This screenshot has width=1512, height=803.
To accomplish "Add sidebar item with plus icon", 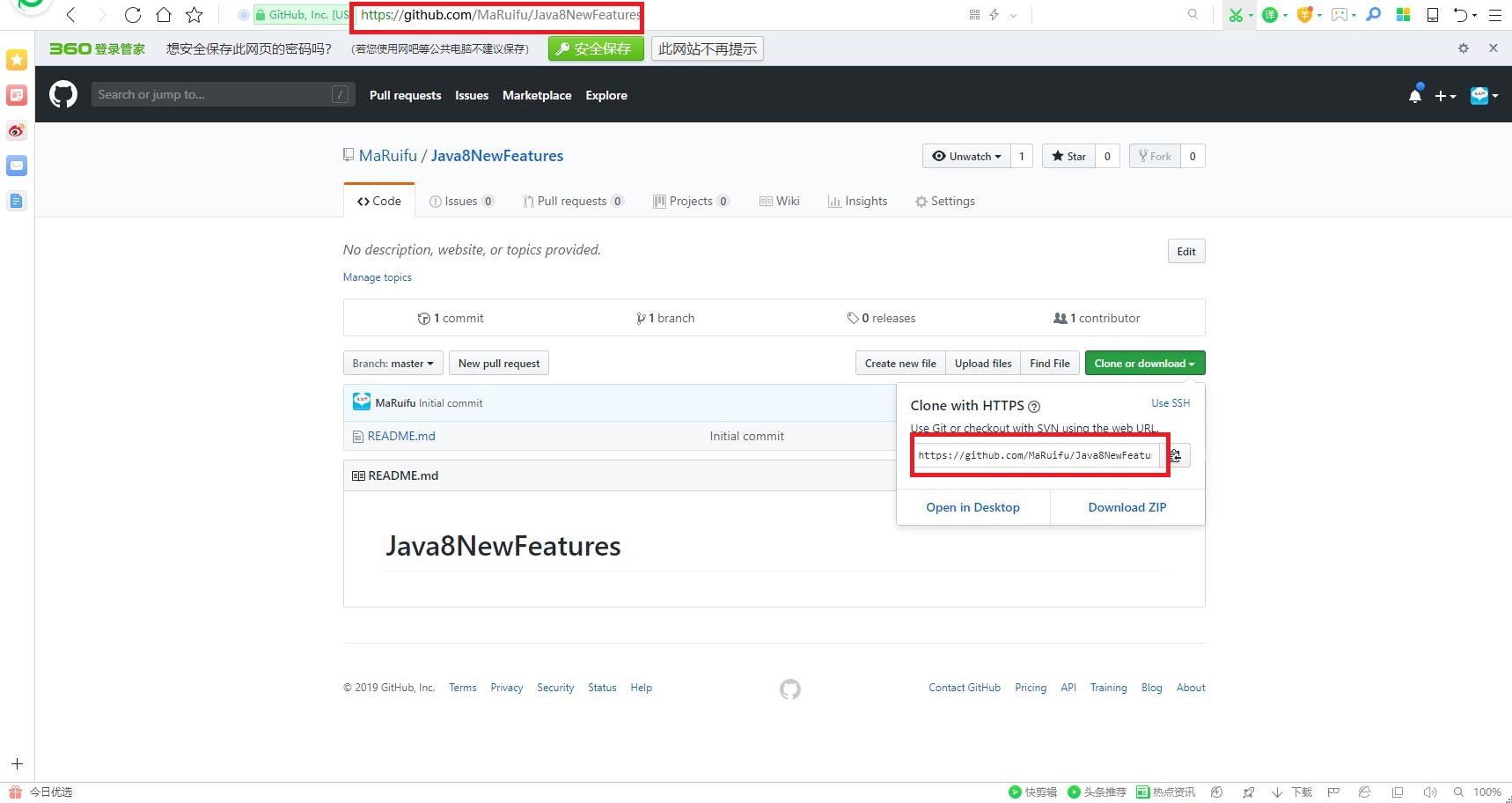I will click(x=17, y=764).
